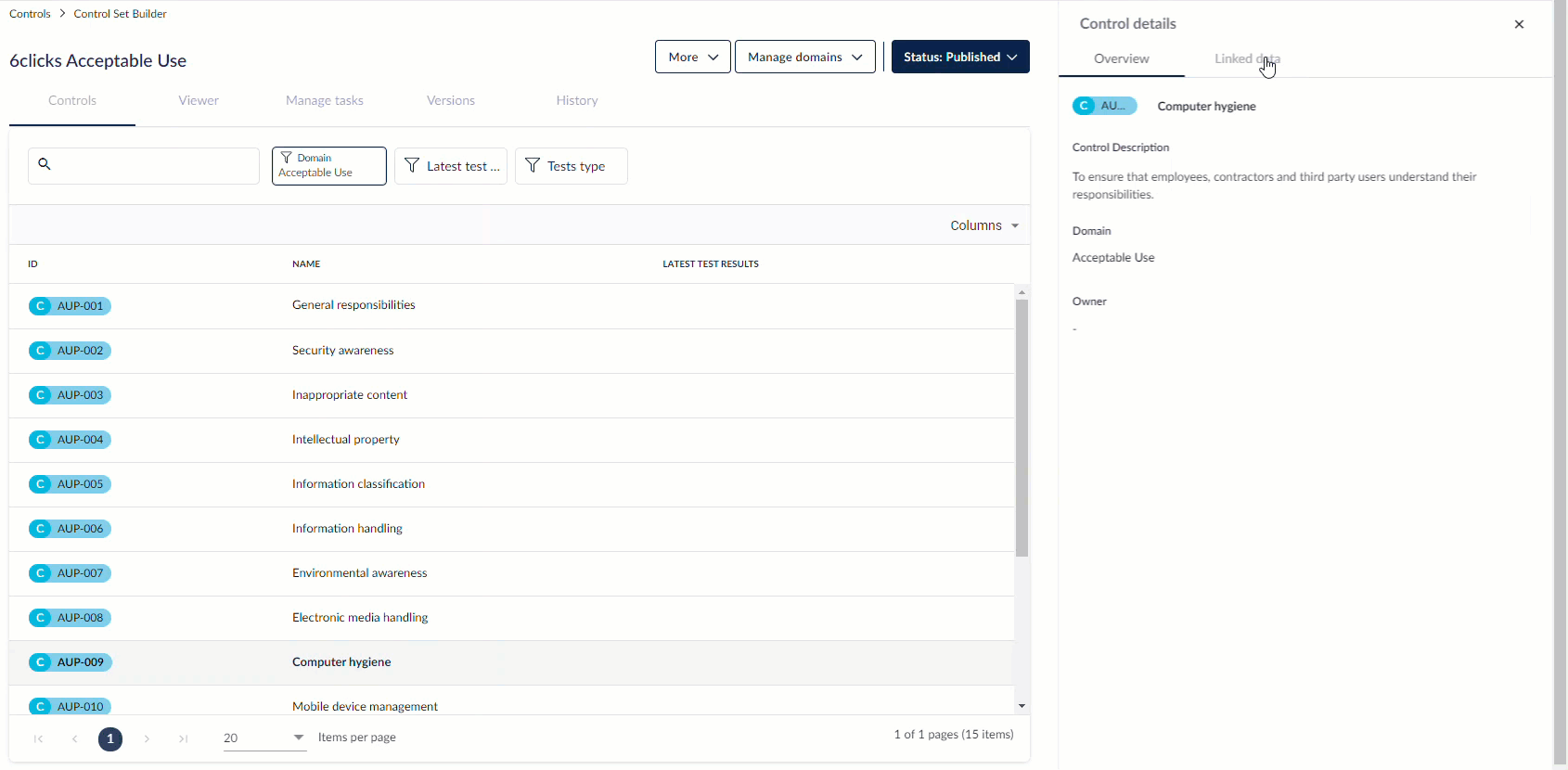Screen dimensions: 1568x770
Task: Go to the first page arrow
Action: click(x=38, y=739)
